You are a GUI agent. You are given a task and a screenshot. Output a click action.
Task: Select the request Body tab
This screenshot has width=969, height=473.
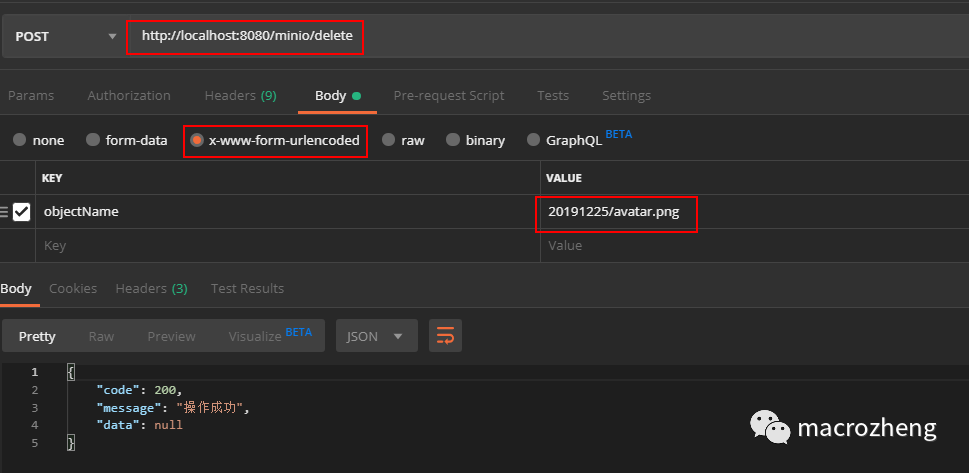pyautogui.click(x=337, y=96)
